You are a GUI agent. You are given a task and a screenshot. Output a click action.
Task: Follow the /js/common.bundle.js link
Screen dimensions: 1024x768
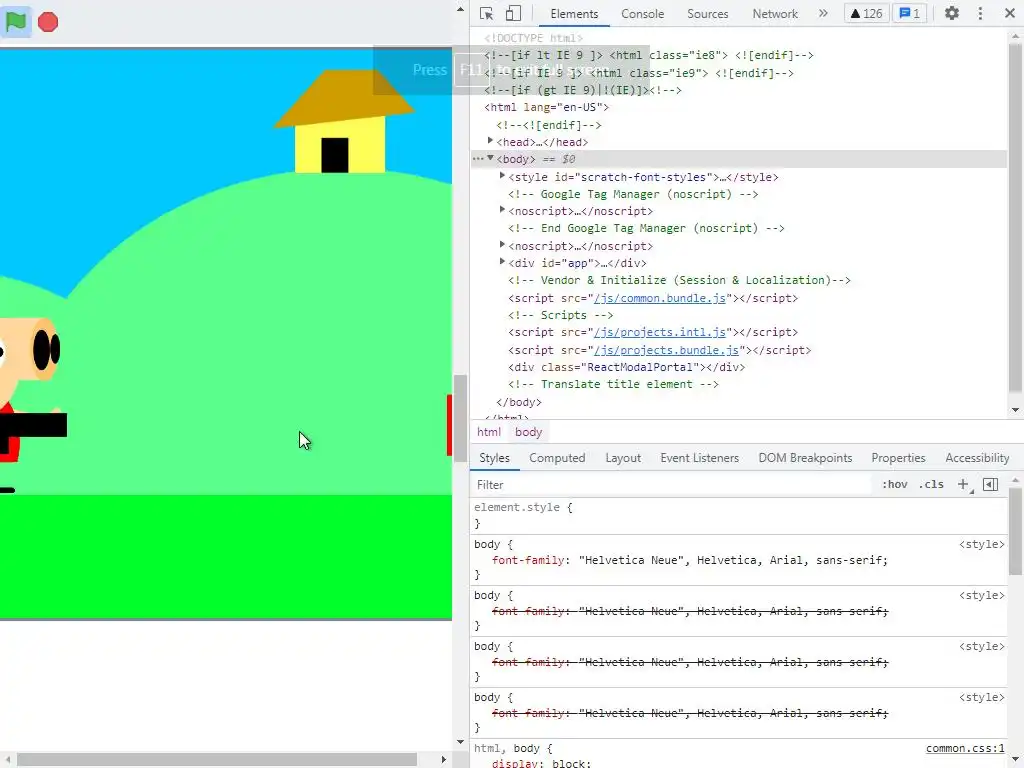tap(660, 298)
